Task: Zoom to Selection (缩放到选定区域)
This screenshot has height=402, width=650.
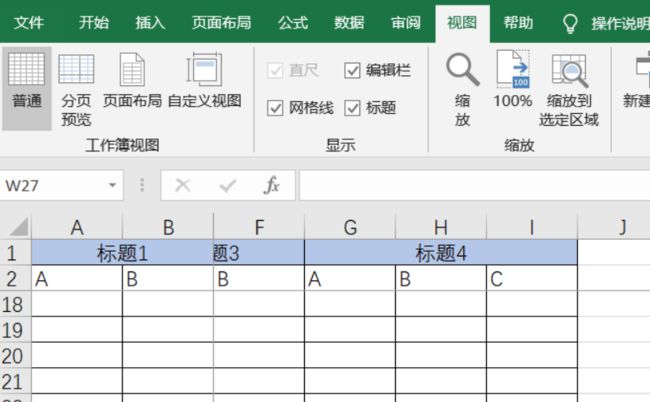Action: [569, 90]
